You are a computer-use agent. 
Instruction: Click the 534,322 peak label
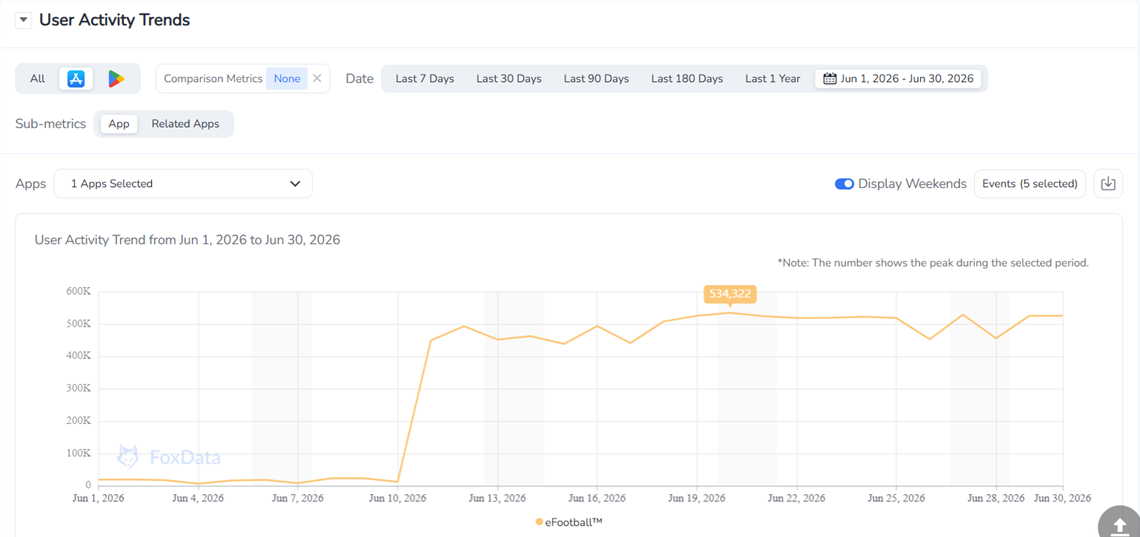click(x=730, y=294)
